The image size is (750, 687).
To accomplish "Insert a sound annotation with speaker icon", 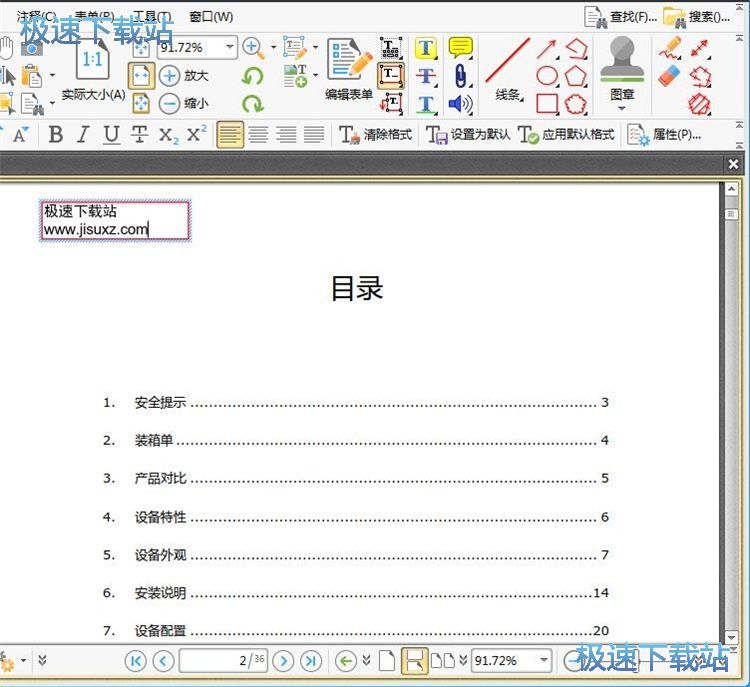I will pyautogui.click(x=461, y=104).
